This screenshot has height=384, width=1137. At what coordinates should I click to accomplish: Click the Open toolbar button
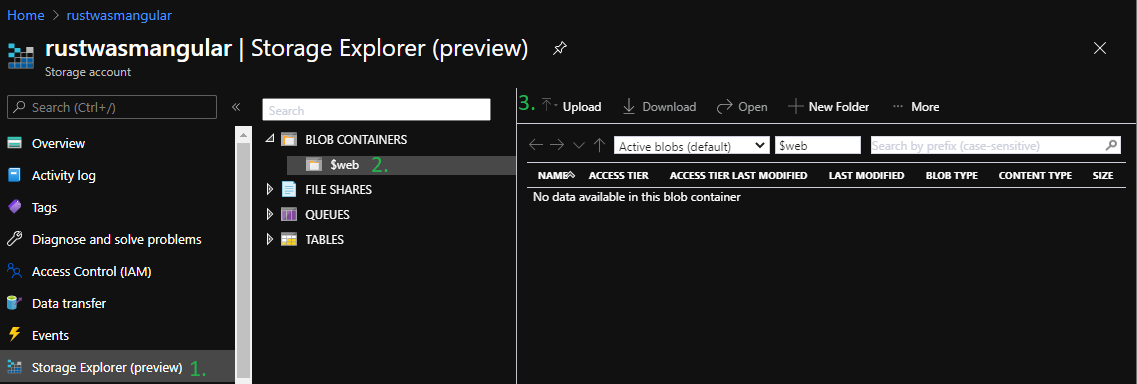click(742, 107)
